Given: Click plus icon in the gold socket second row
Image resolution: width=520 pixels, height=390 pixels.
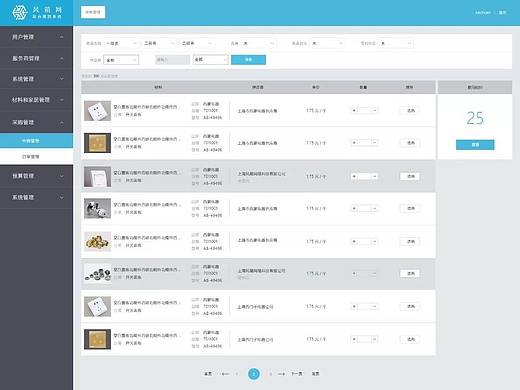Looking at the screenshot, I should (354, 143).
